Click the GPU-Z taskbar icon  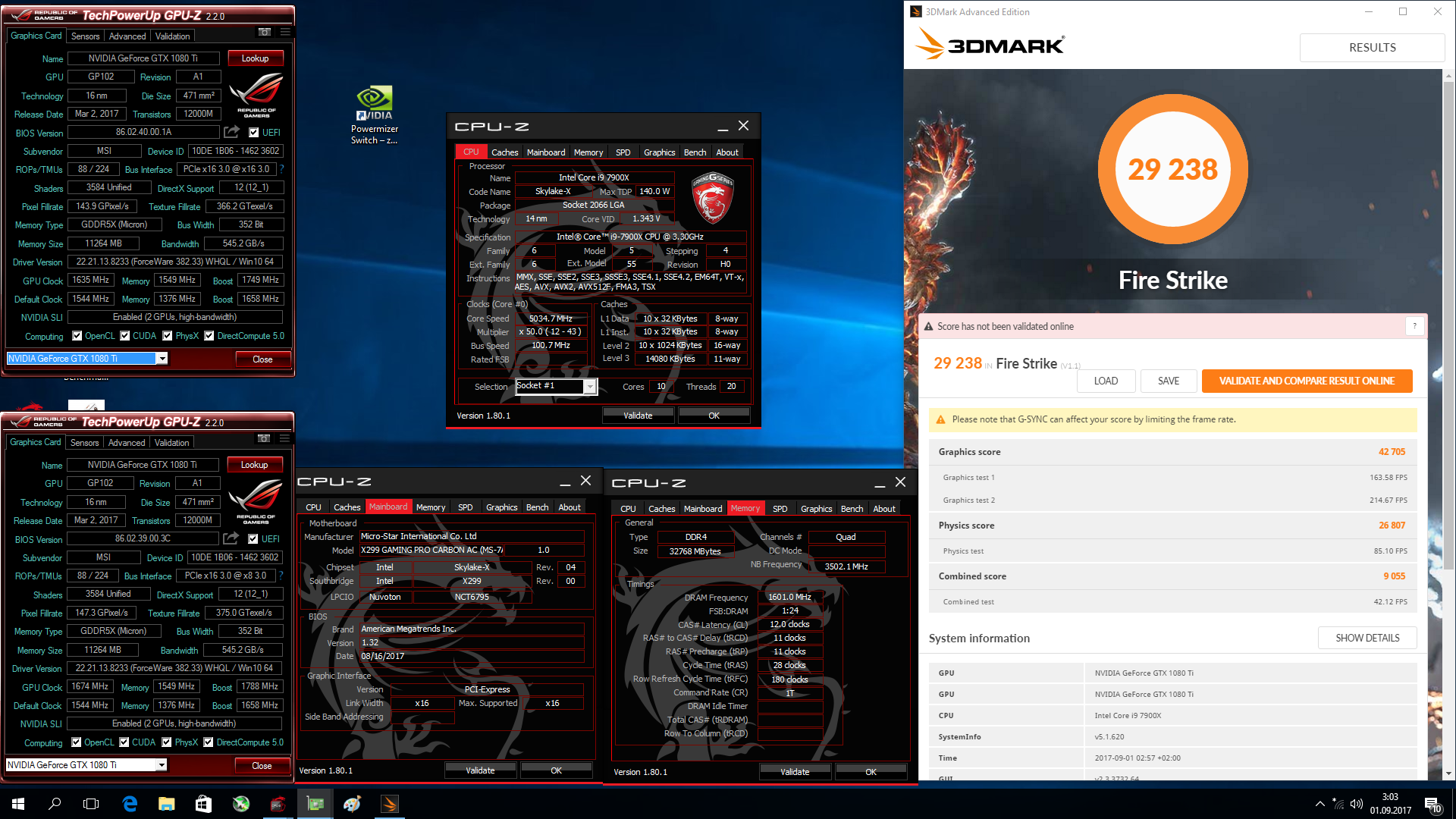[x=315, y=804]
